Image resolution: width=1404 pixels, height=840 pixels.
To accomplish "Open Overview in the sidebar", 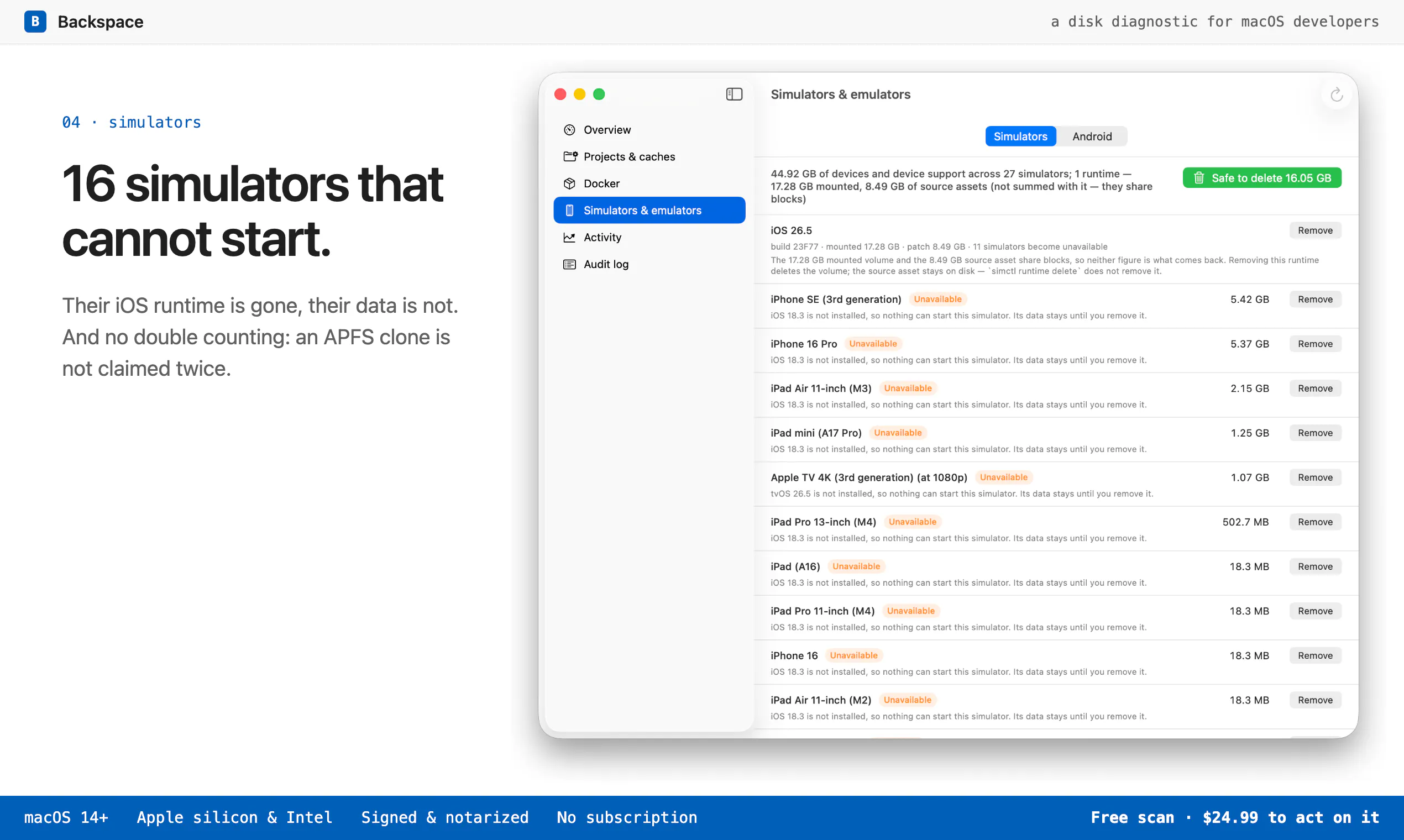I will pos(649,130).
